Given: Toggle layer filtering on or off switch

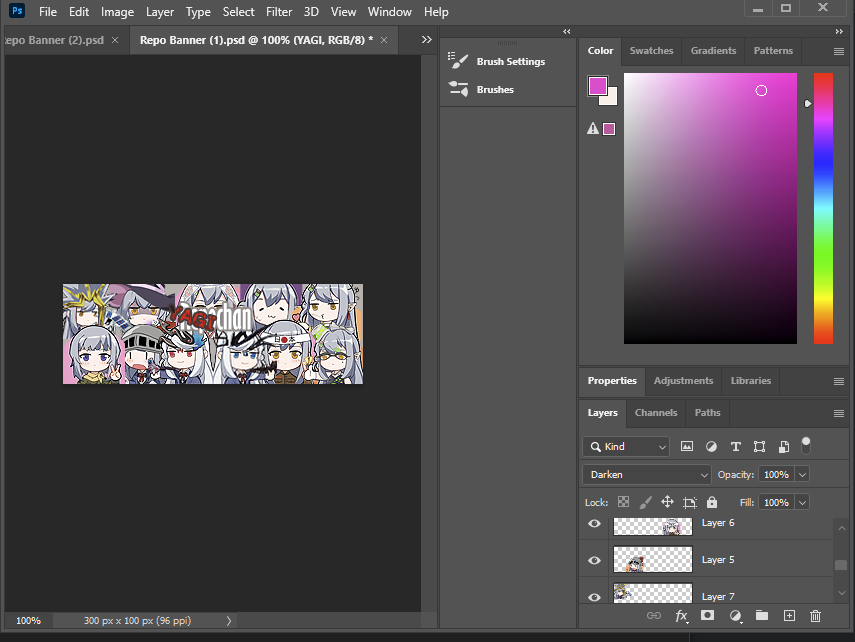Looking at the screenshot, I should click(x=806, y=446).
